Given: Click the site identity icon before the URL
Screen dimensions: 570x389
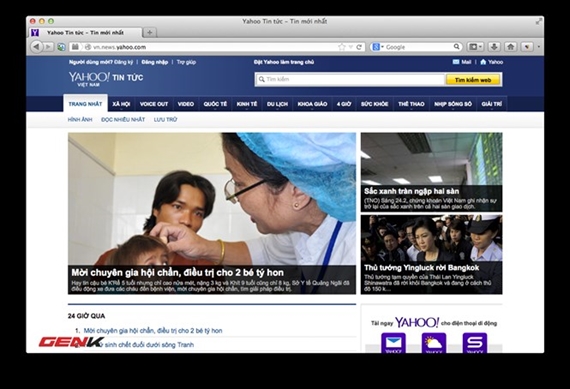Looking at the screenshot, I should (x=87, y=47).
